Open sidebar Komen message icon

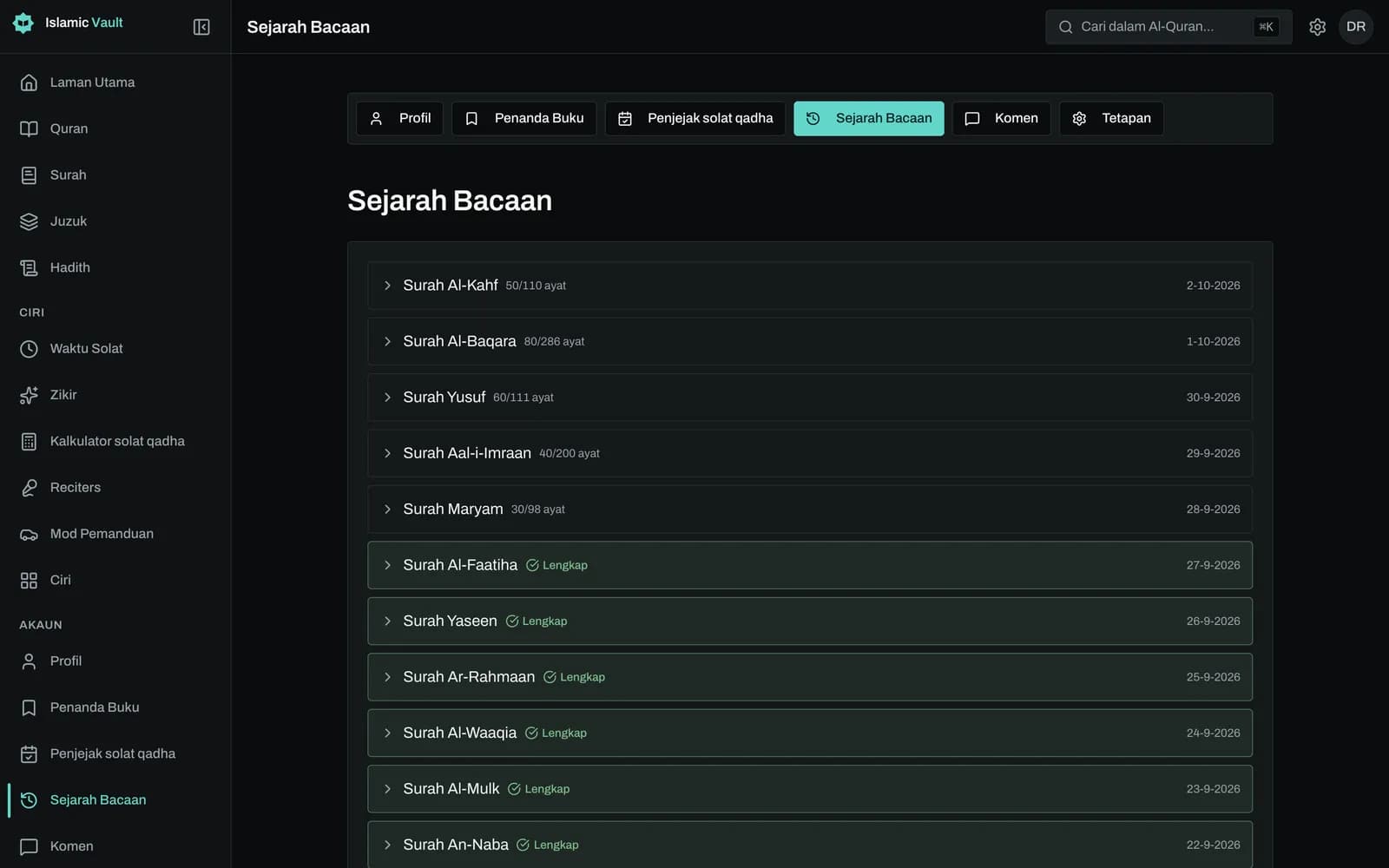29,846
